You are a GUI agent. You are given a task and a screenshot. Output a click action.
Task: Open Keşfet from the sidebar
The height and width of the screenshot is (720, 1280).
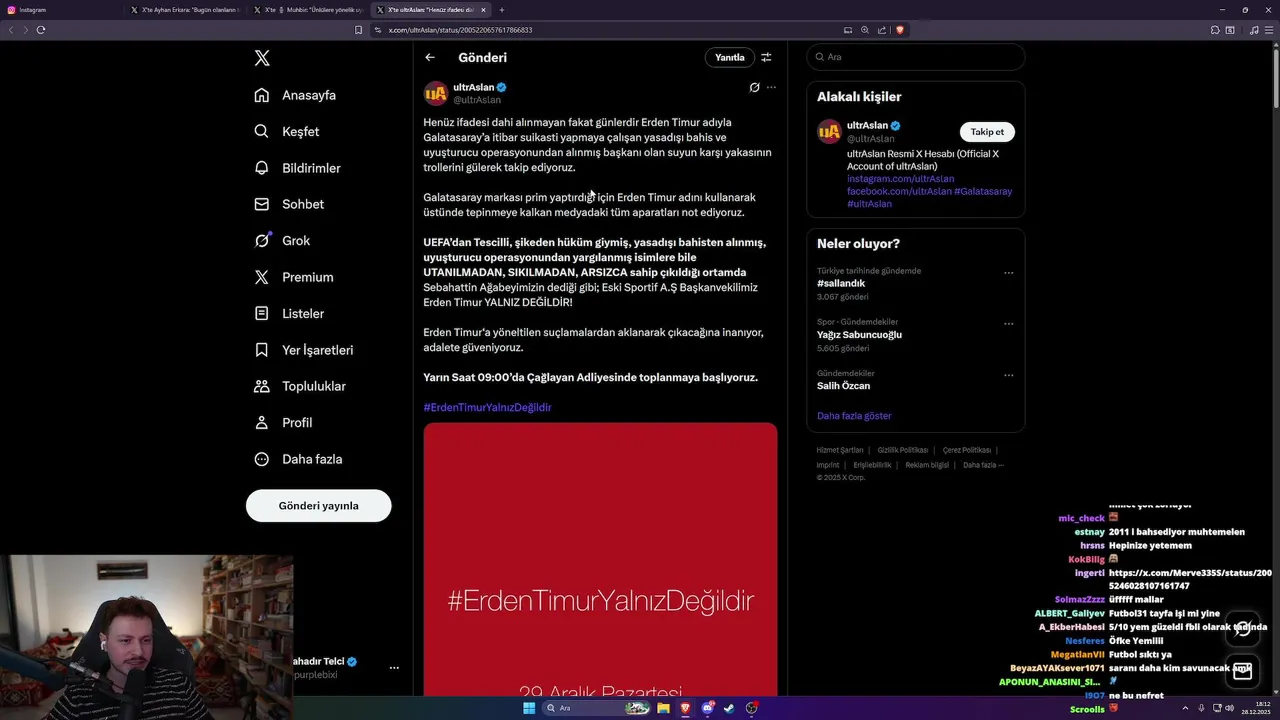click(x=287, y=131)
